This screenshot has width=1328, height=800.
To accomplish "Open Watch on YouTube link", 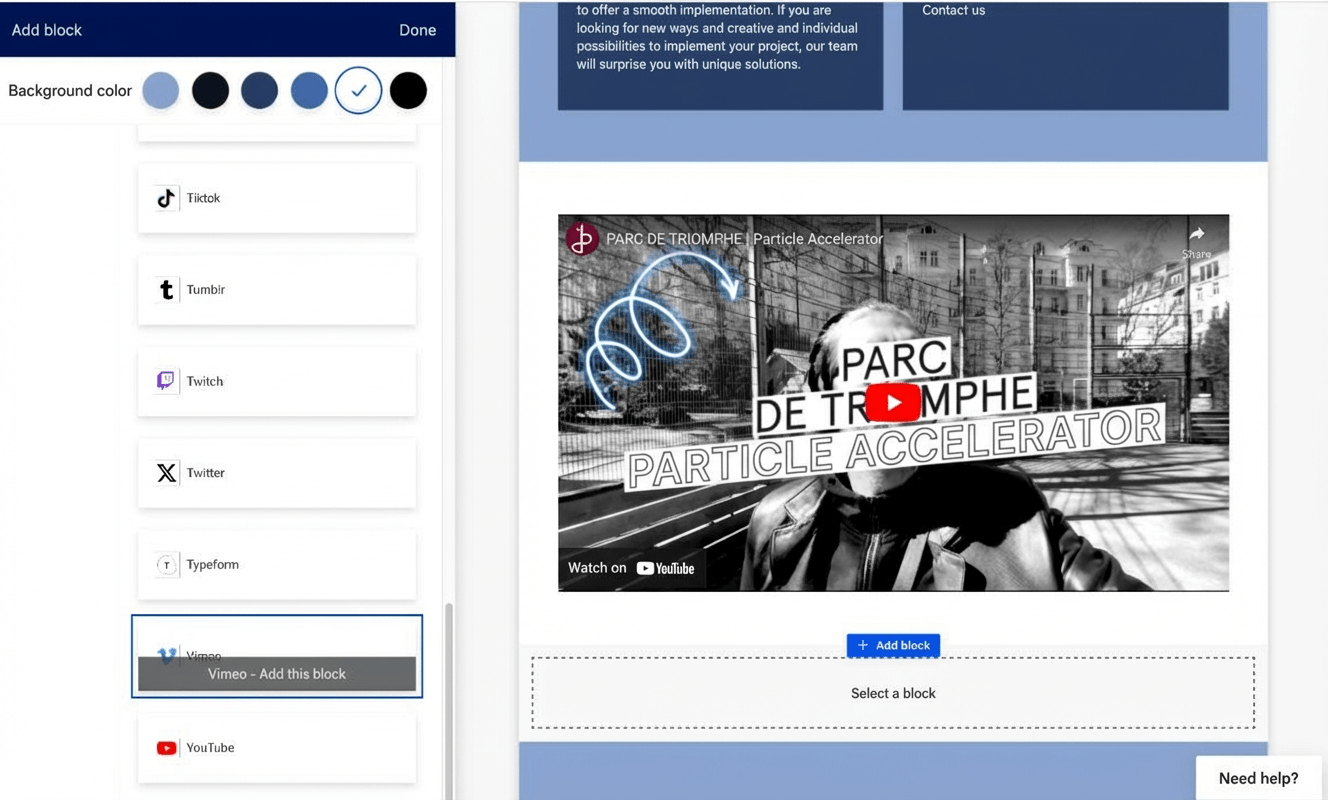I will 631,568.
